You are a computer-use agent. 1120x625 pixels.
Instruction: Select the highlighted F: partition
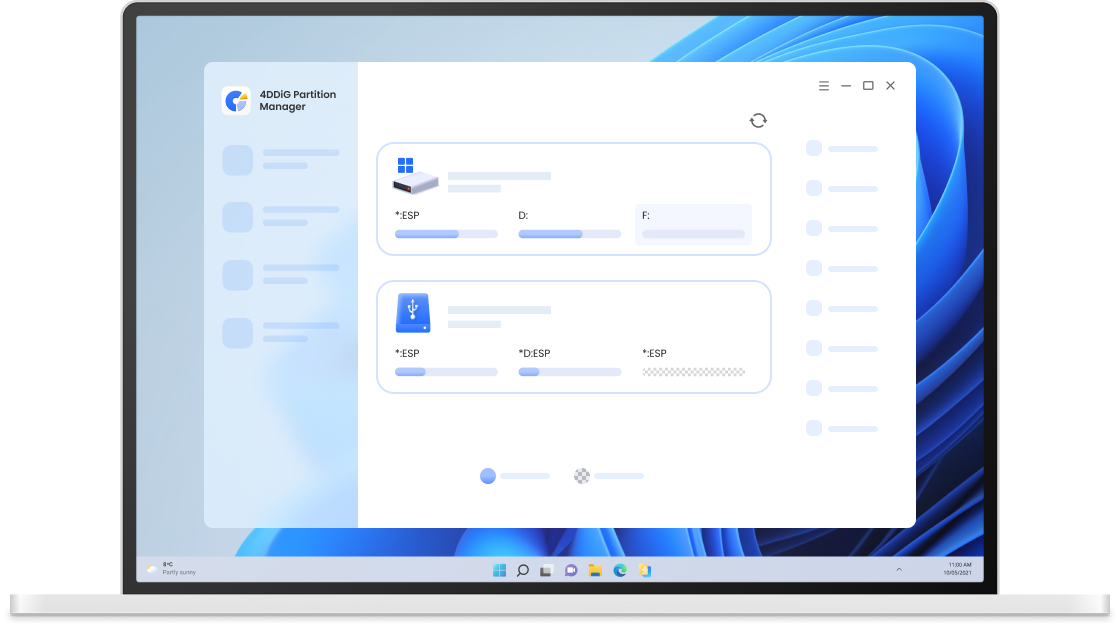tap(693, 224)
